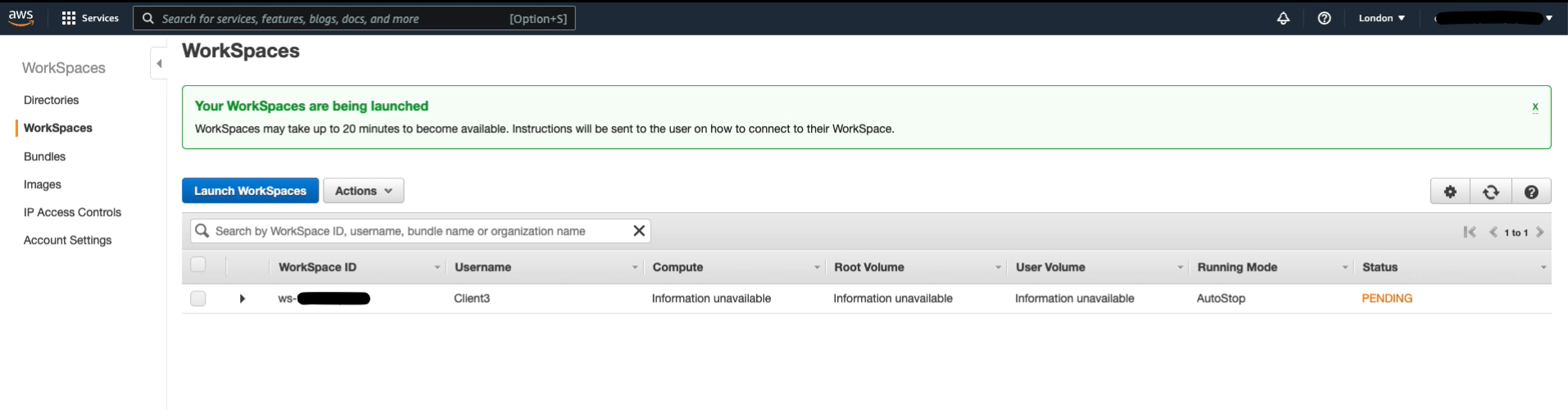
Task: Open User Volume column sort arrow
Action: click(x=1180, y=268)
